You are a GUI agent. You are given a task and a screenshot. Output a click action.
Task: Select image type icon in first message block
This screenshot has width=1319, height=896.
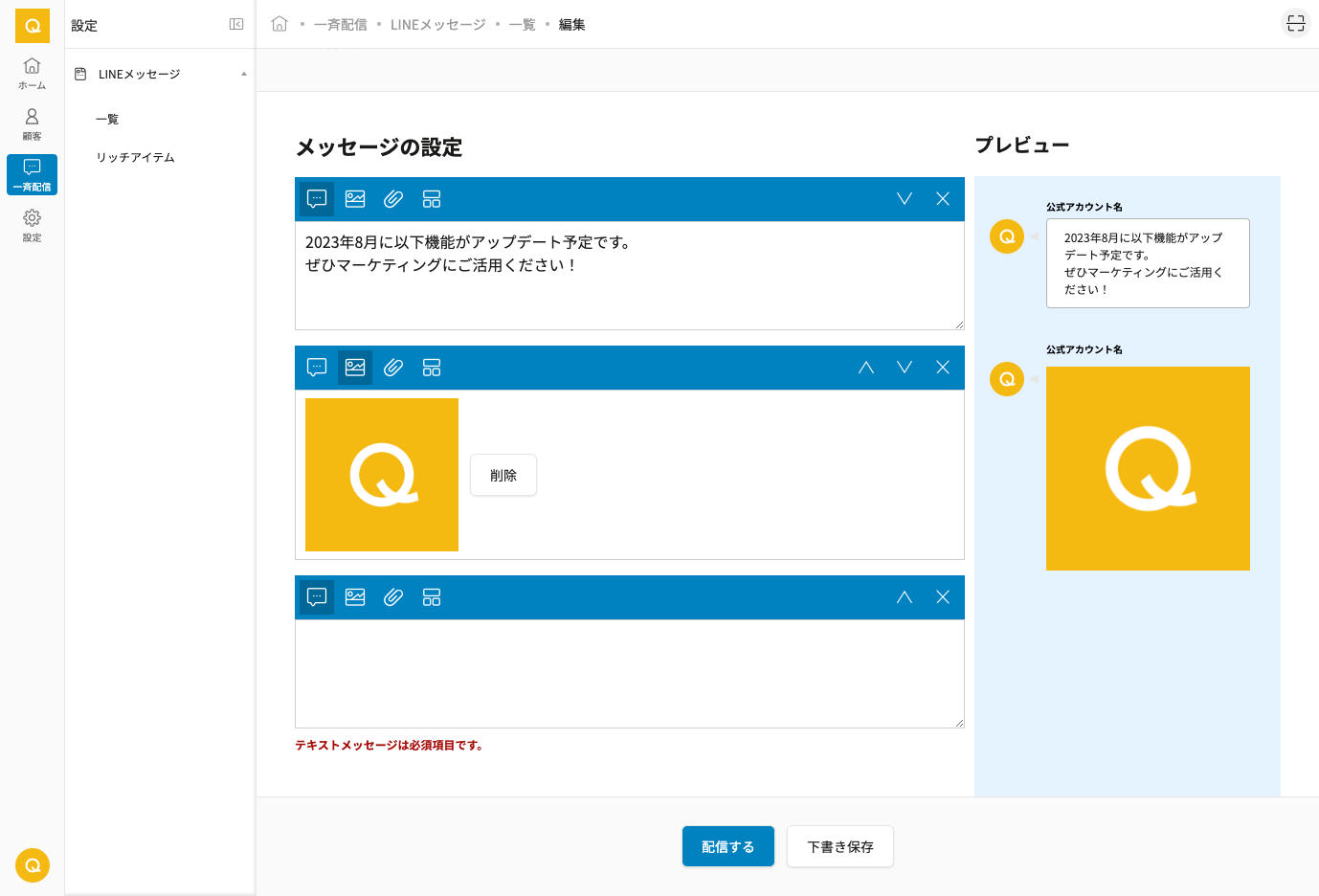[355, 199]
